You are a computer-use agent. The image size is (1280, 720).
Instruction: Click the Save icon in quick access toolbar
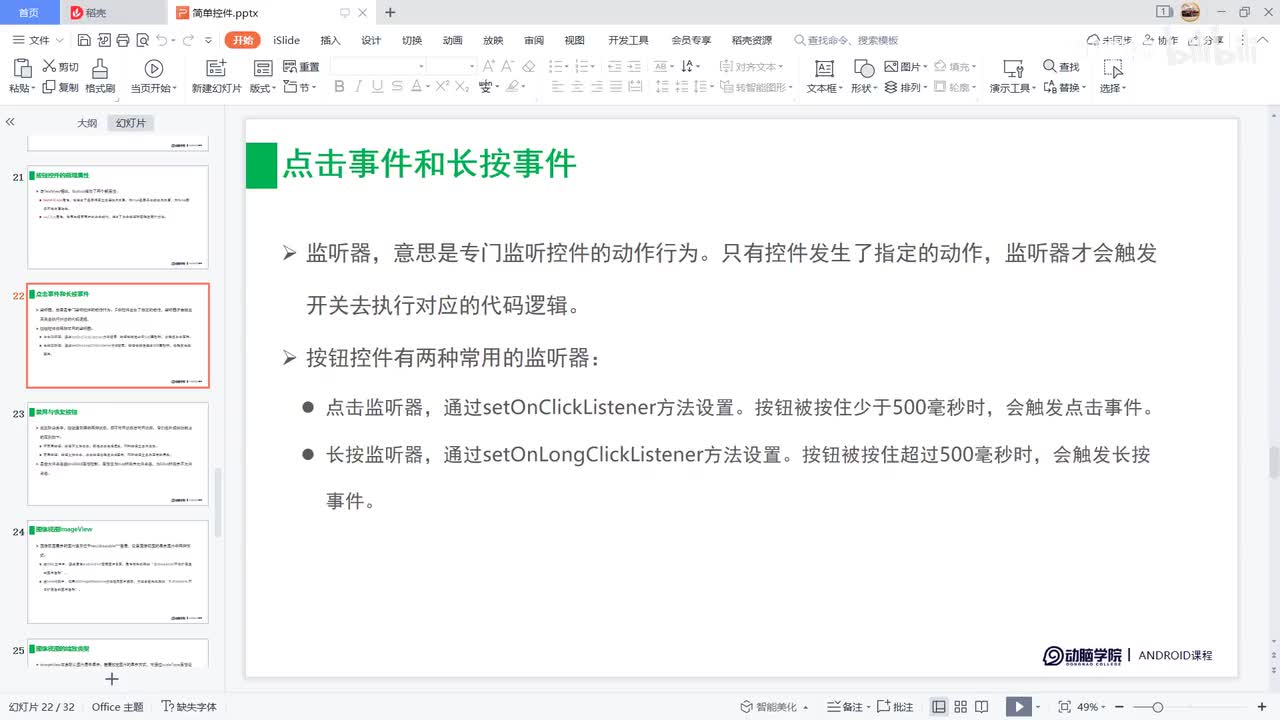84,40
